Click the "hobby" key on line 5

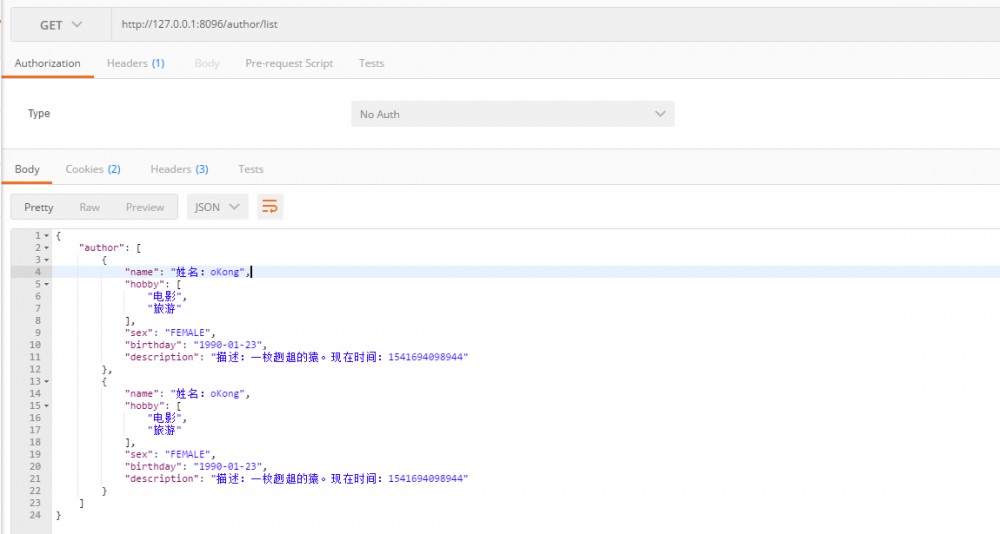145,284
